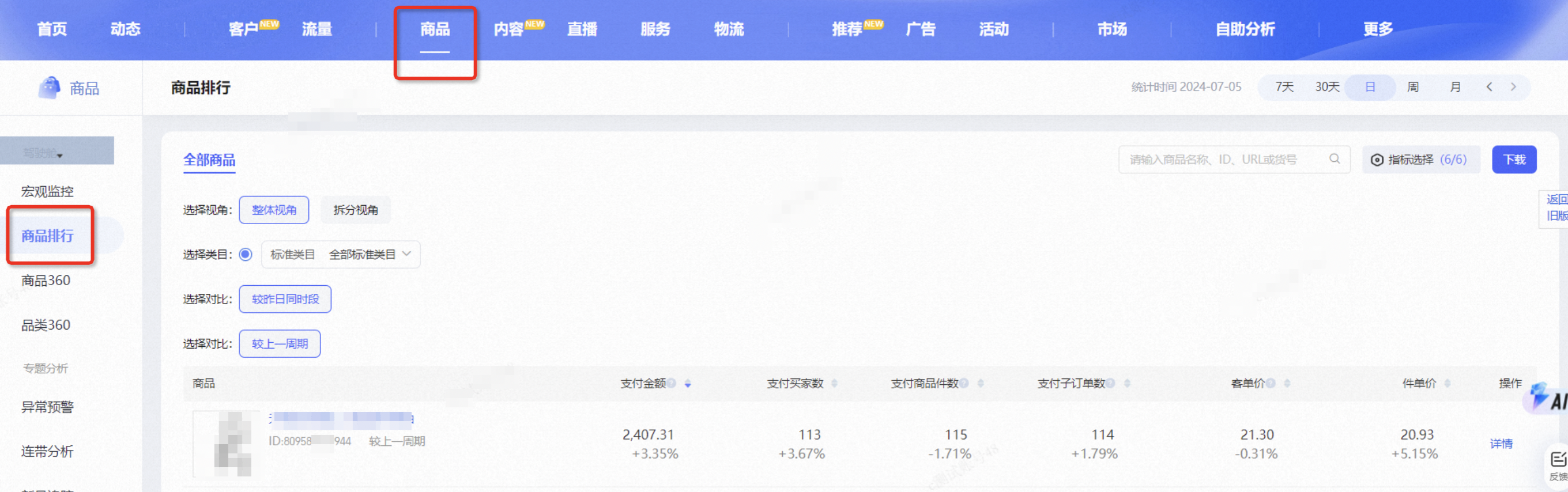Open 物流 in top navigation
Image resolution: width=1568 pixels, height=492 pixels.
pos(729,29)
